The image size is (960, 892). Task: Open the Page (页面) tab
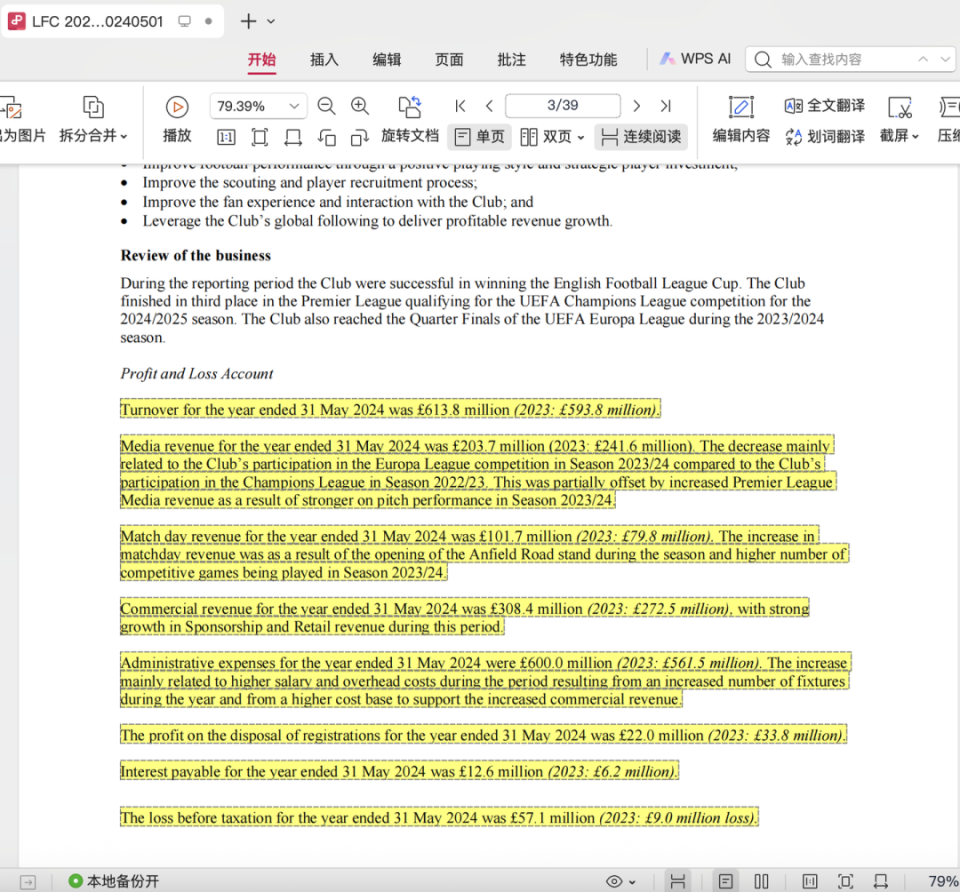coord(449,59)
